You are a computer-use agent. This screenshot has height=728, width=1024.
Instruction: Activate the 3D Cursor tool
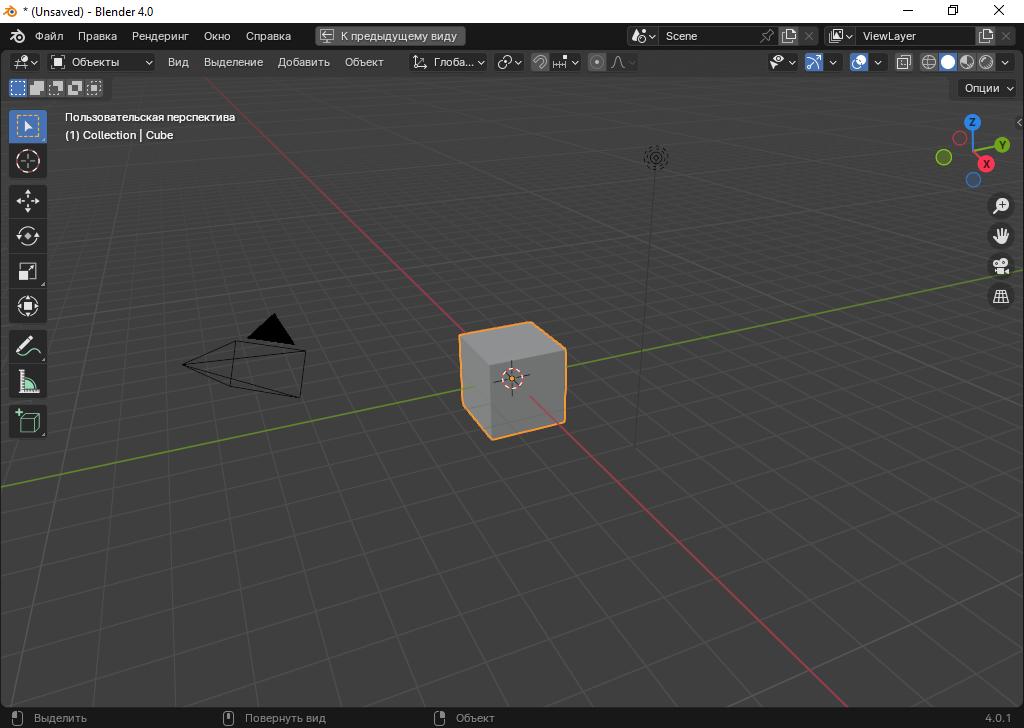pyautogui.click(x=28, y=160)
